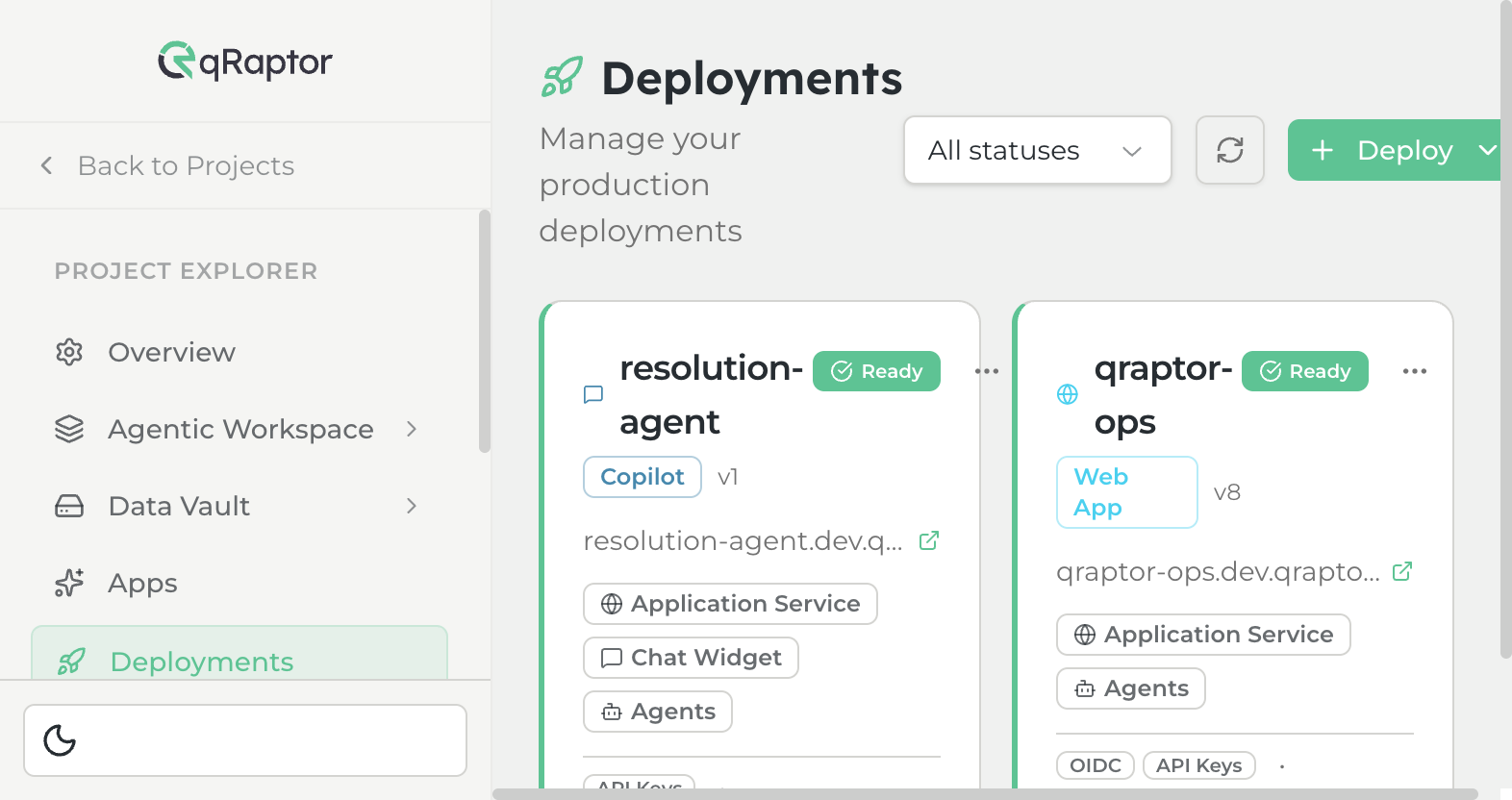Click the Copilot type tag

(643, 477)
